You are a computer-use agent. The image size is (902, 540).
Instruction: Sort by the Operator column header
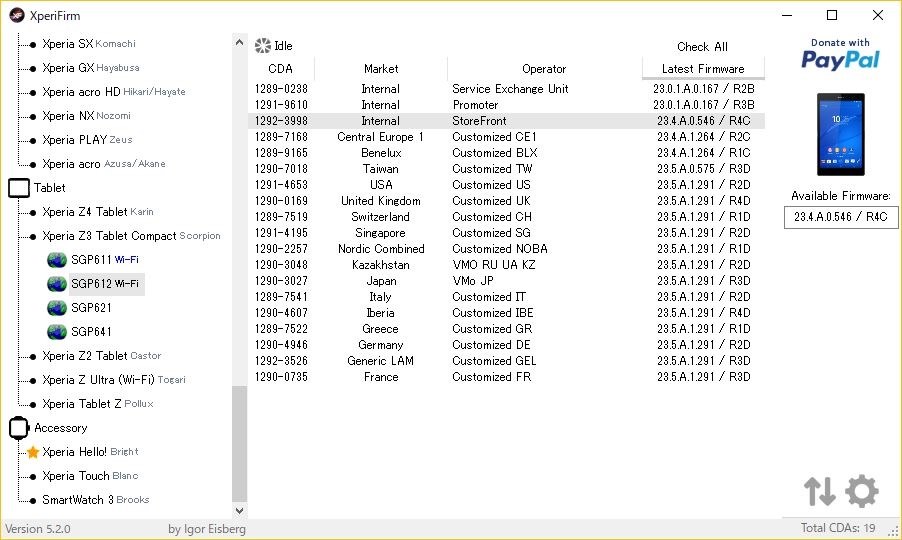544,68
